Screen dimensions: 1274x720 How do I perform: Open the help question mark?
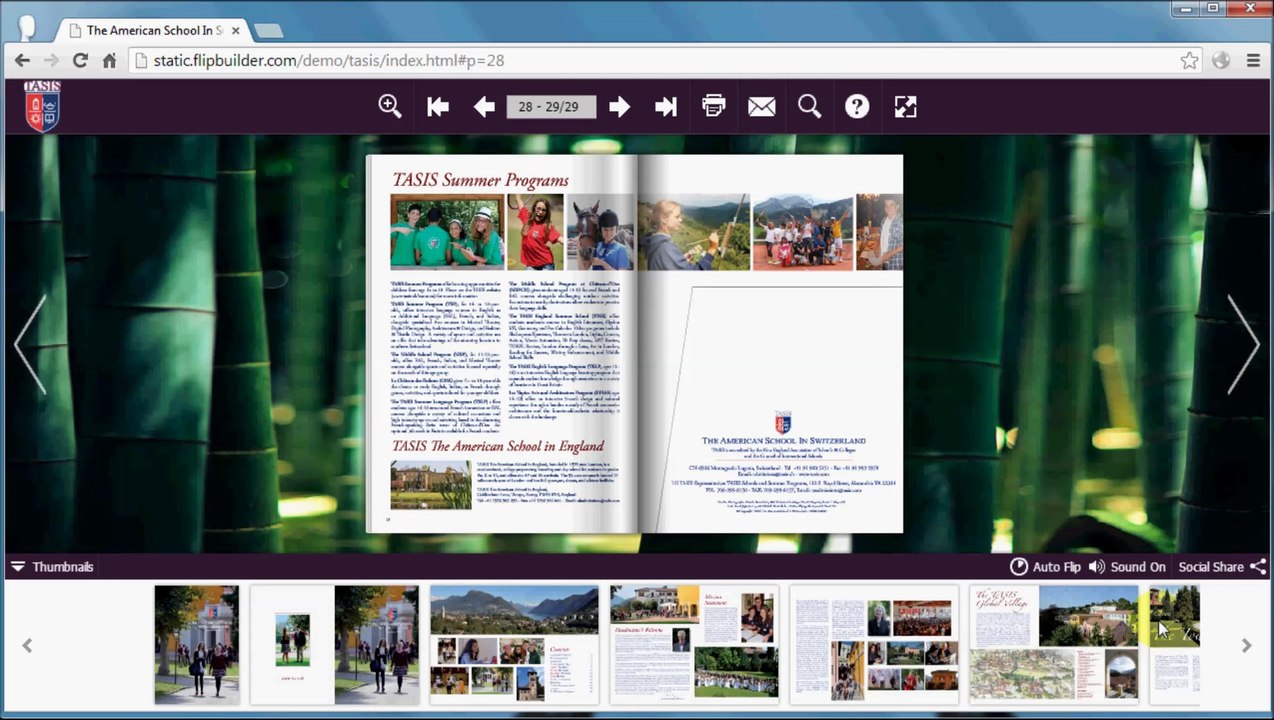coord(857,107)
